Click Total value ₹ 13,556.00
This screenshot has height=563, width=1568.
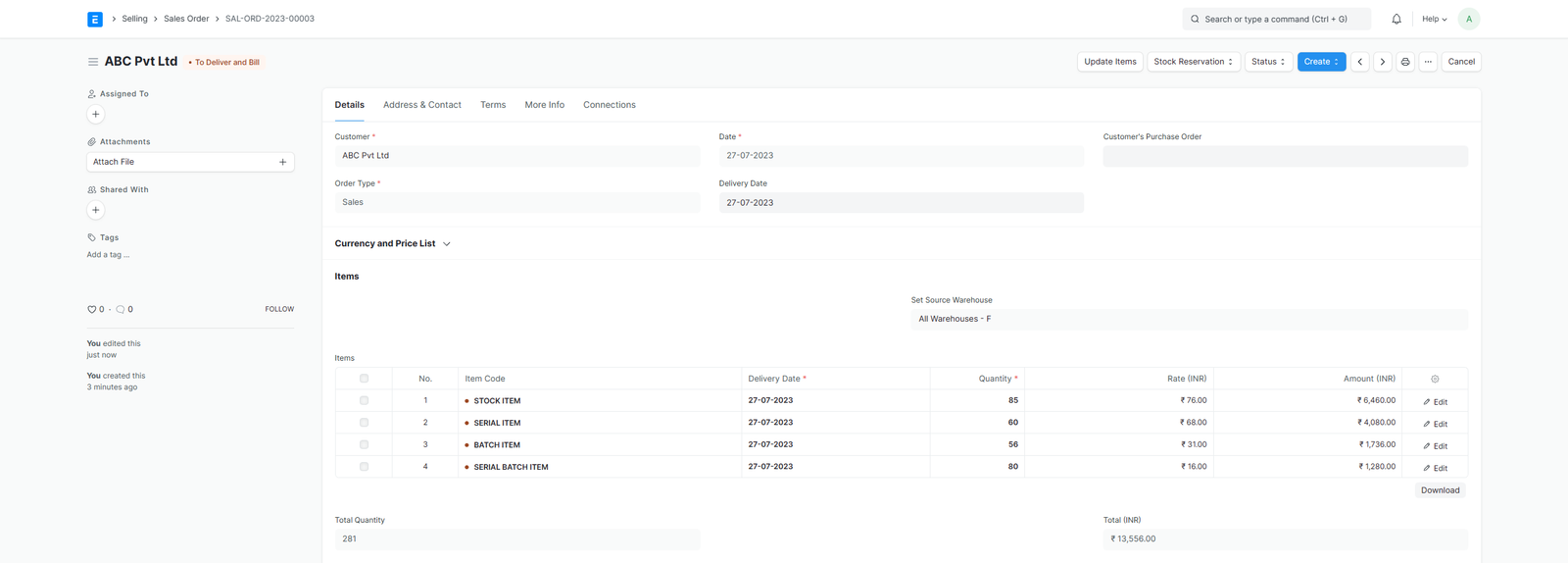pyautogui.click(x=1285, y=538)
